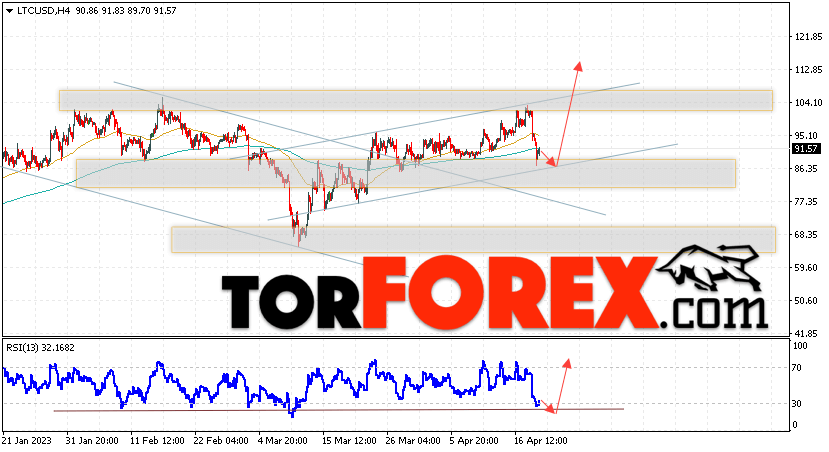The height and width of the screenshot is (452, 829).
Task: Select the 95.10 price axis label
Action: (x=806, y=136)
